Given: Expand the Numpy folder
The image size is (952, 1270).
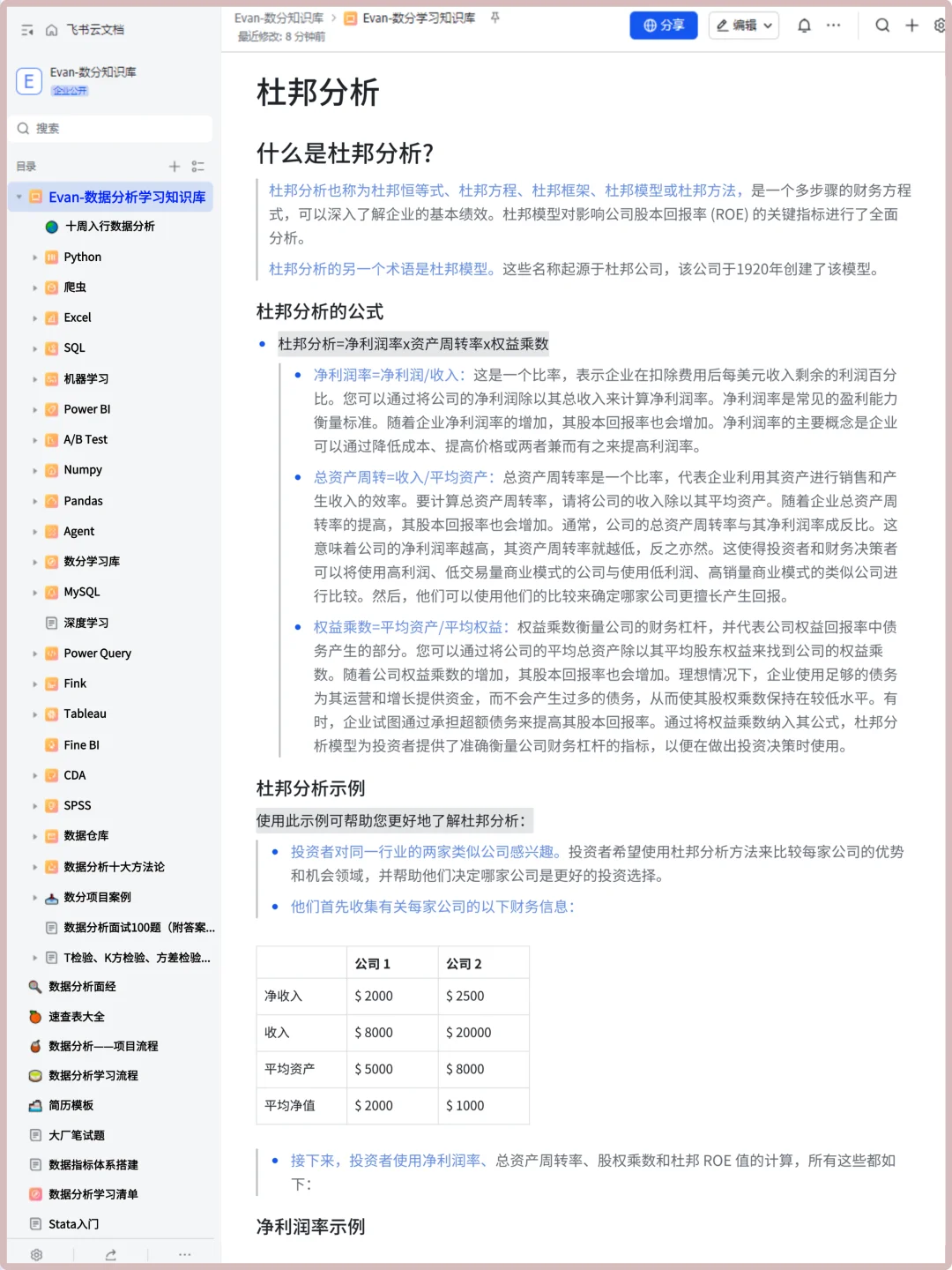Looking at the screenshot, I should pos(35,471).
